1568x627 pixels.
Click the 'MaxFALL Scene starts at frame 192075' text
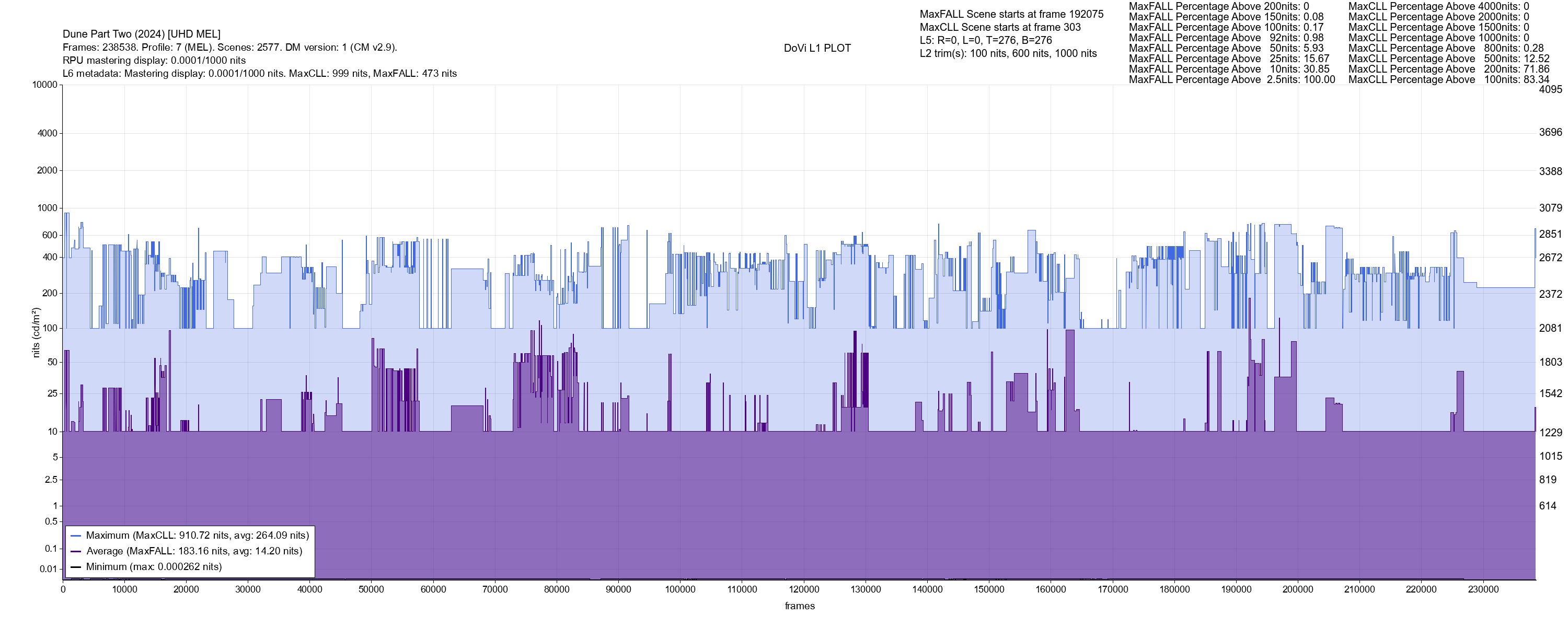[x=1011, y=14]
